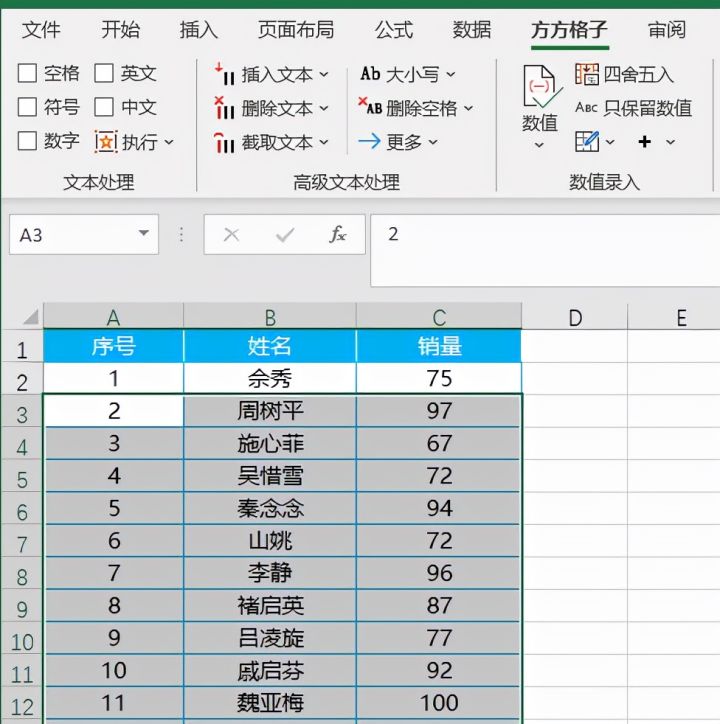Click the 四舍五入 button label
The width and height of the screenshot is (720, 724).
click(638, 74)
